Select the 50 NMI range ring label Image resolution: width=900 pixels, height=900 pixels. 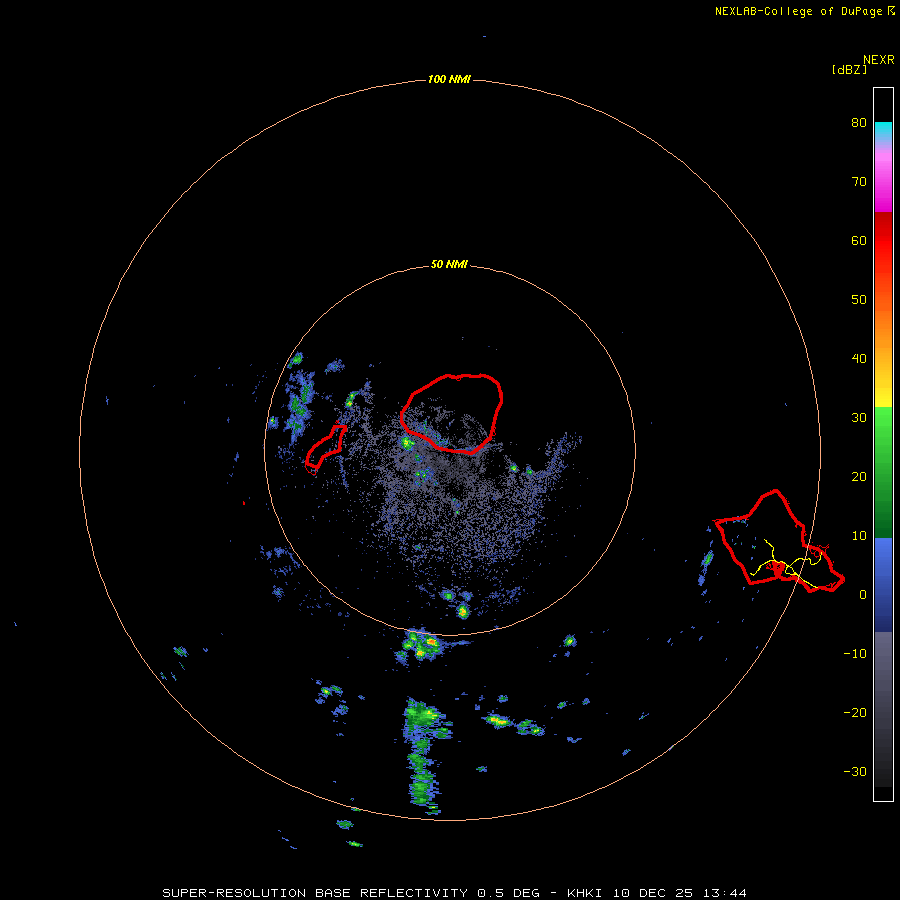tap(449, 265)
